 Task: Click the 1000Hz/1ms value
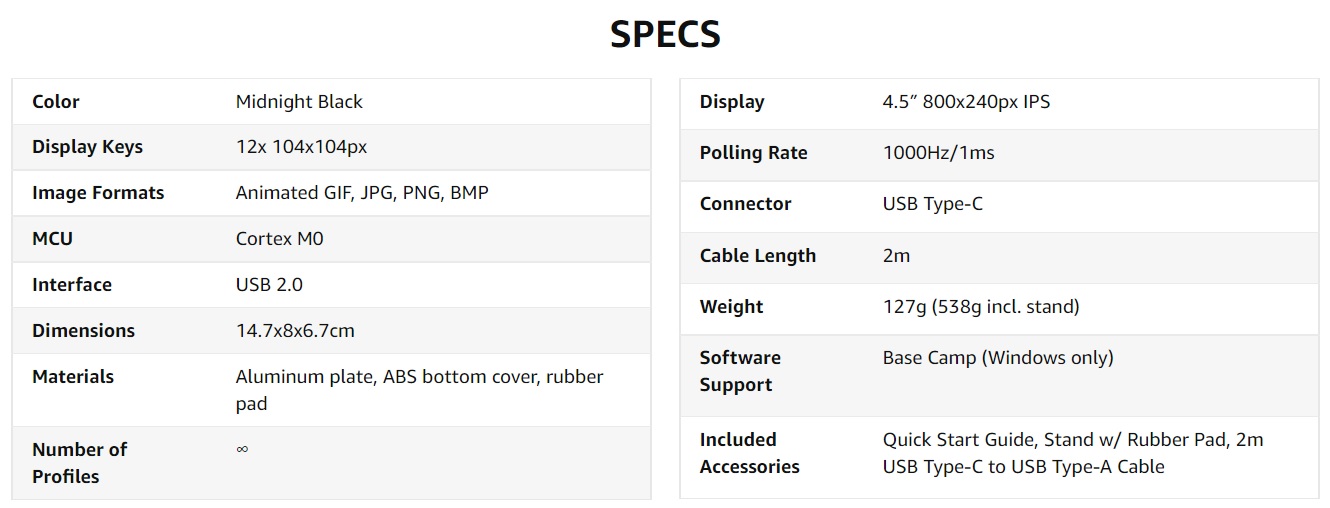938,153
